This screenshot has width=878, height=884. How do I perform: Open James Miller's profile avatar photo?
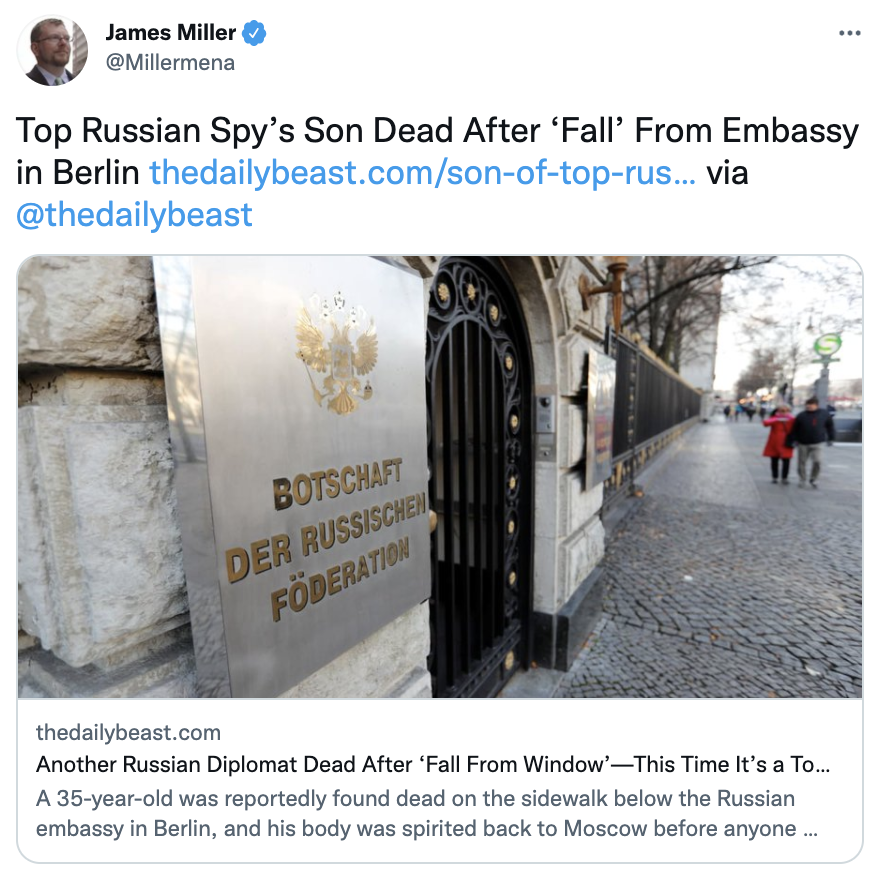(x=52, y=50)
